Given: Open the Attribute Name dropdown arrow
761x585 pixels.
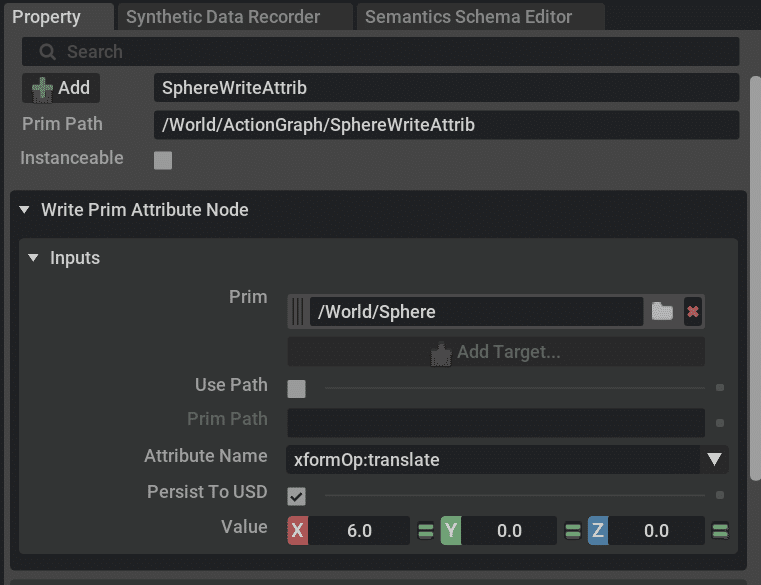Looking at the screenshot, I should pos(714,459).
